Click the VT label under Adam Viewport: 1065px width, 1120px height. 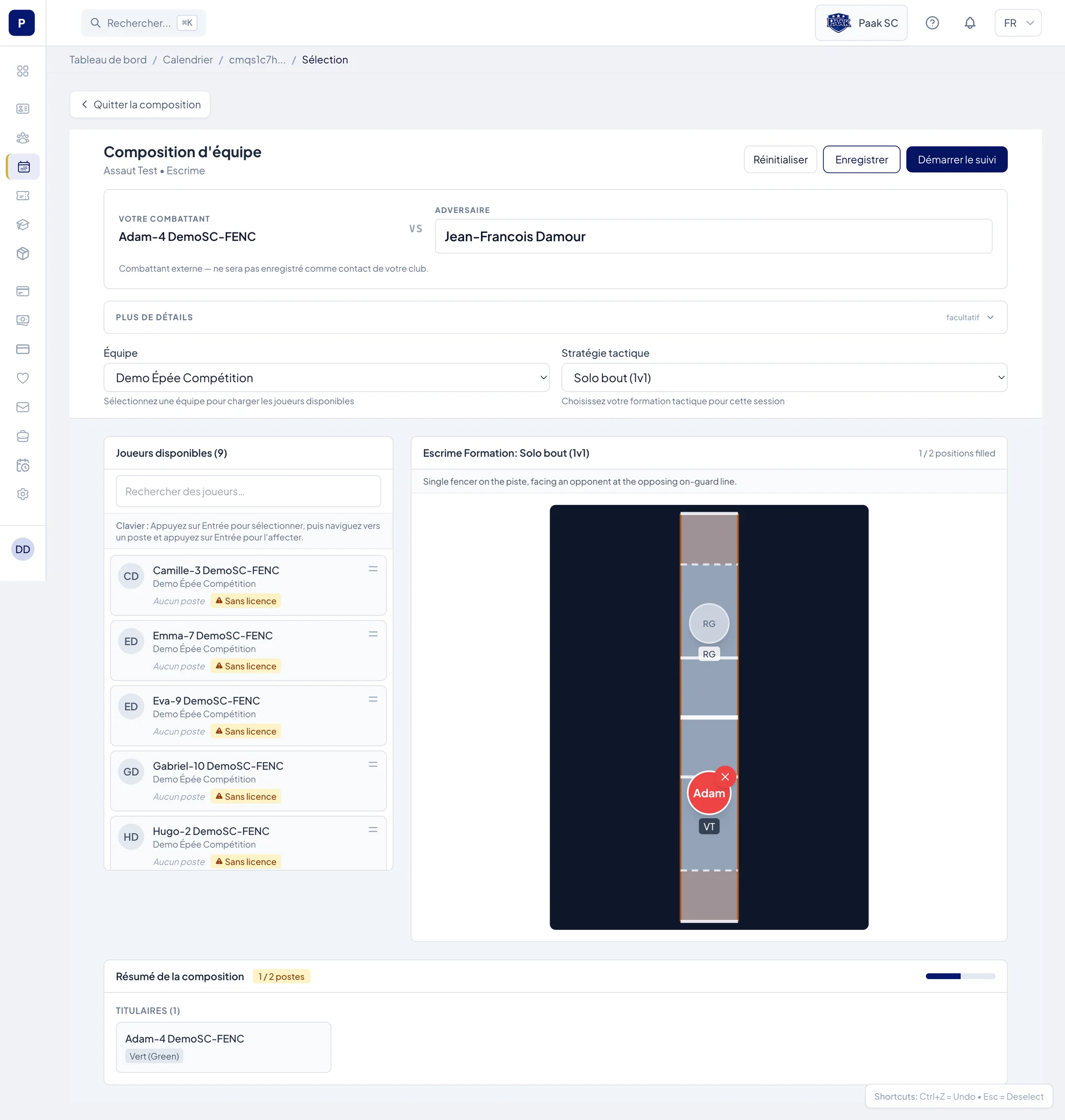(x=709, y=827)
